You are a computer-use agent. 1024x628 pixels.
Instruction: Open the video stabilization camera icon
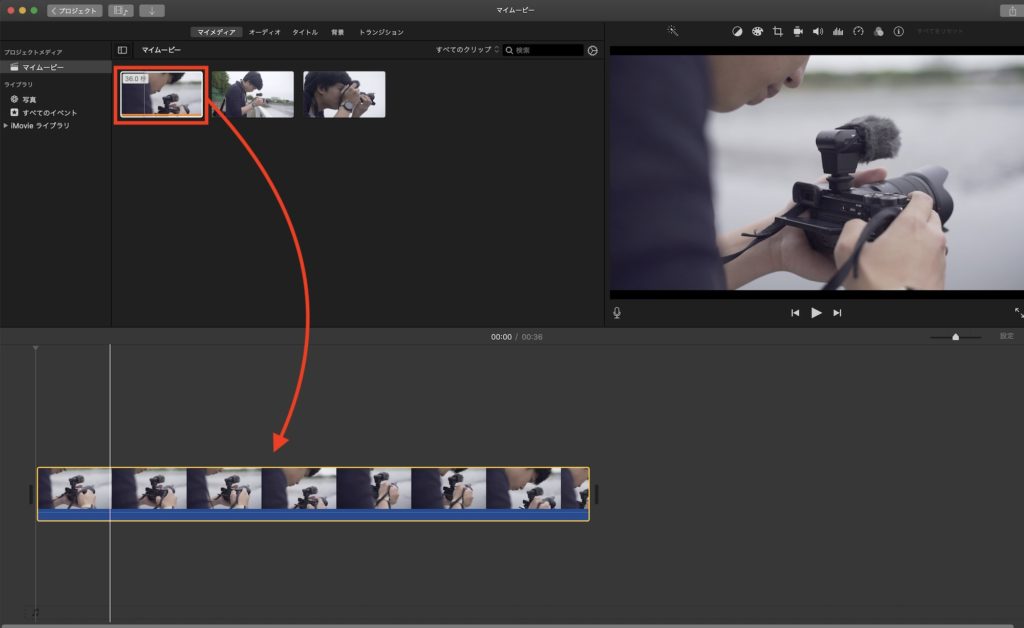tap(797, 31)
